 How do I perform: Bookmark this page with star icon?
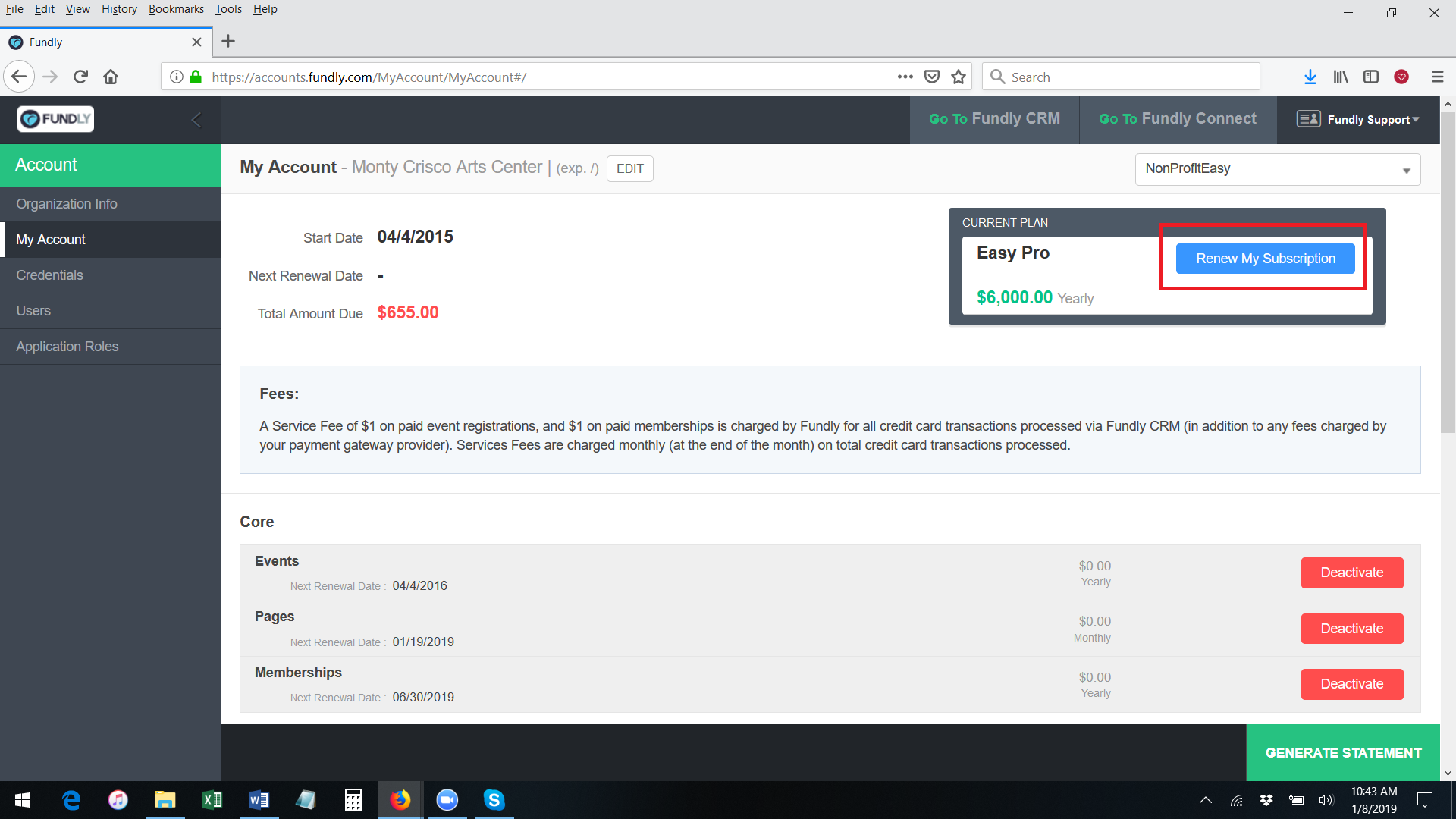[x=959, y=77]
